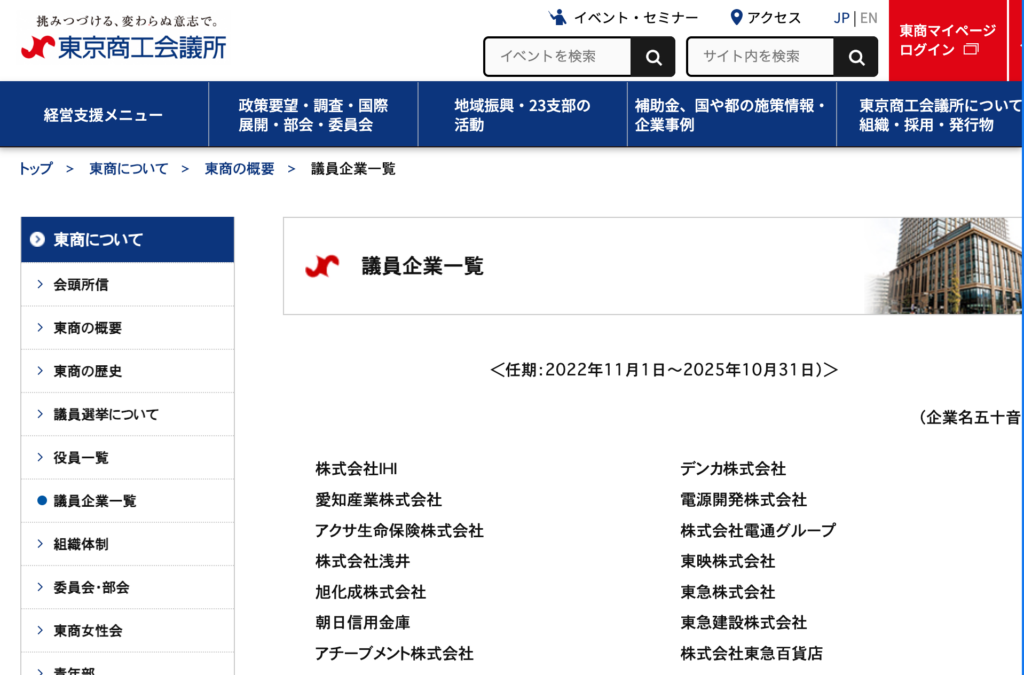Open 会頭所信 in the sidebar

(127, 284)
